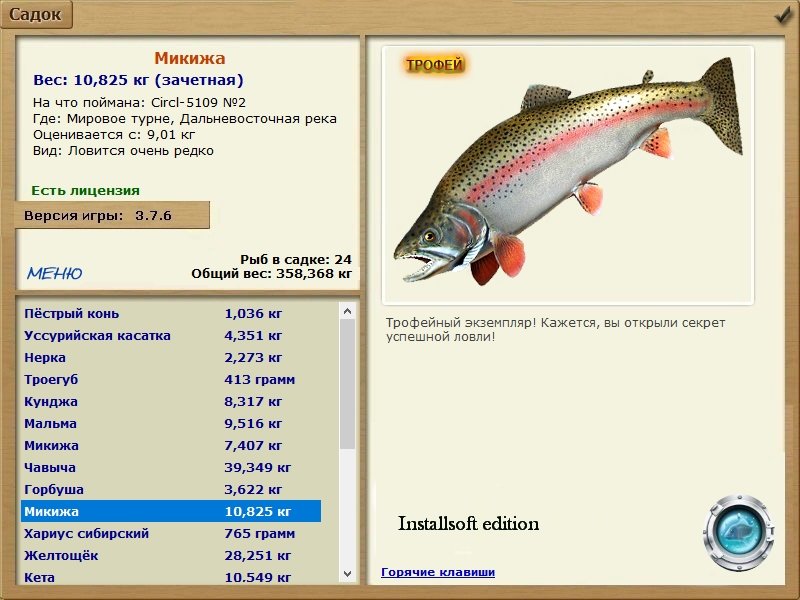The width and height of the screenshot is (800, 600).
Task: Click the Вес: 10,825 кг (зачетная) line
Action: [138, 80]
